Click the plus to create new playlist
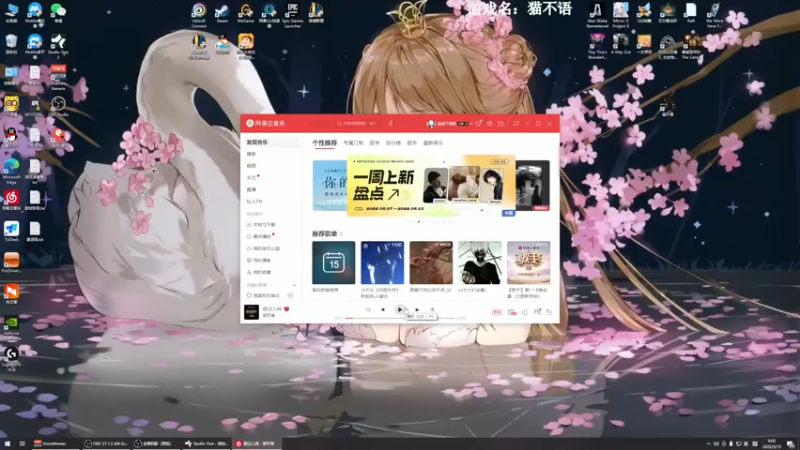The height and width of the screenshot is (450, 800). coord(294,285)
